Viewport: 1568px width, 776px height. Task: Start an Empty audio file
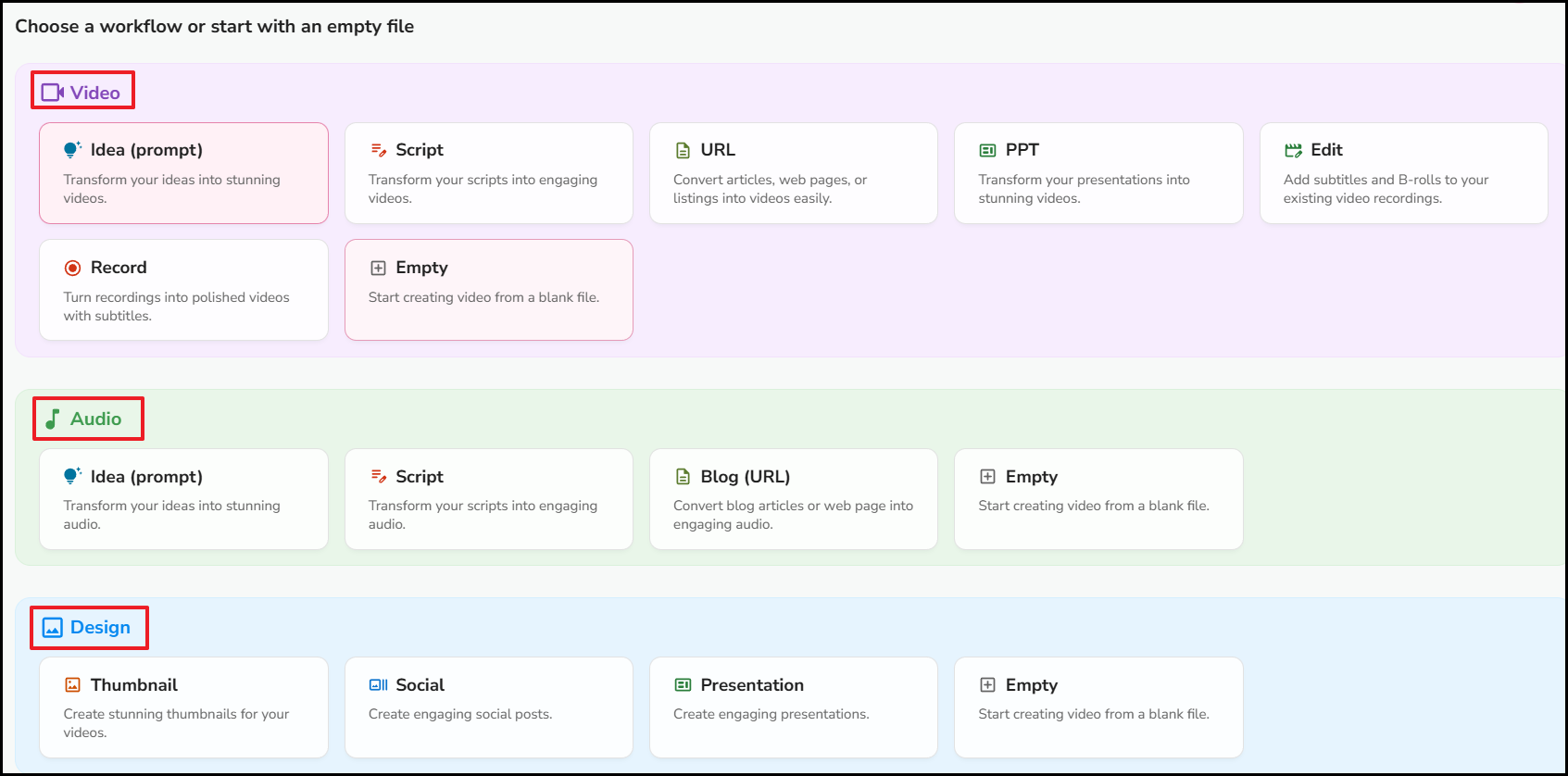pyautogui.click(x=1098, y=499)
